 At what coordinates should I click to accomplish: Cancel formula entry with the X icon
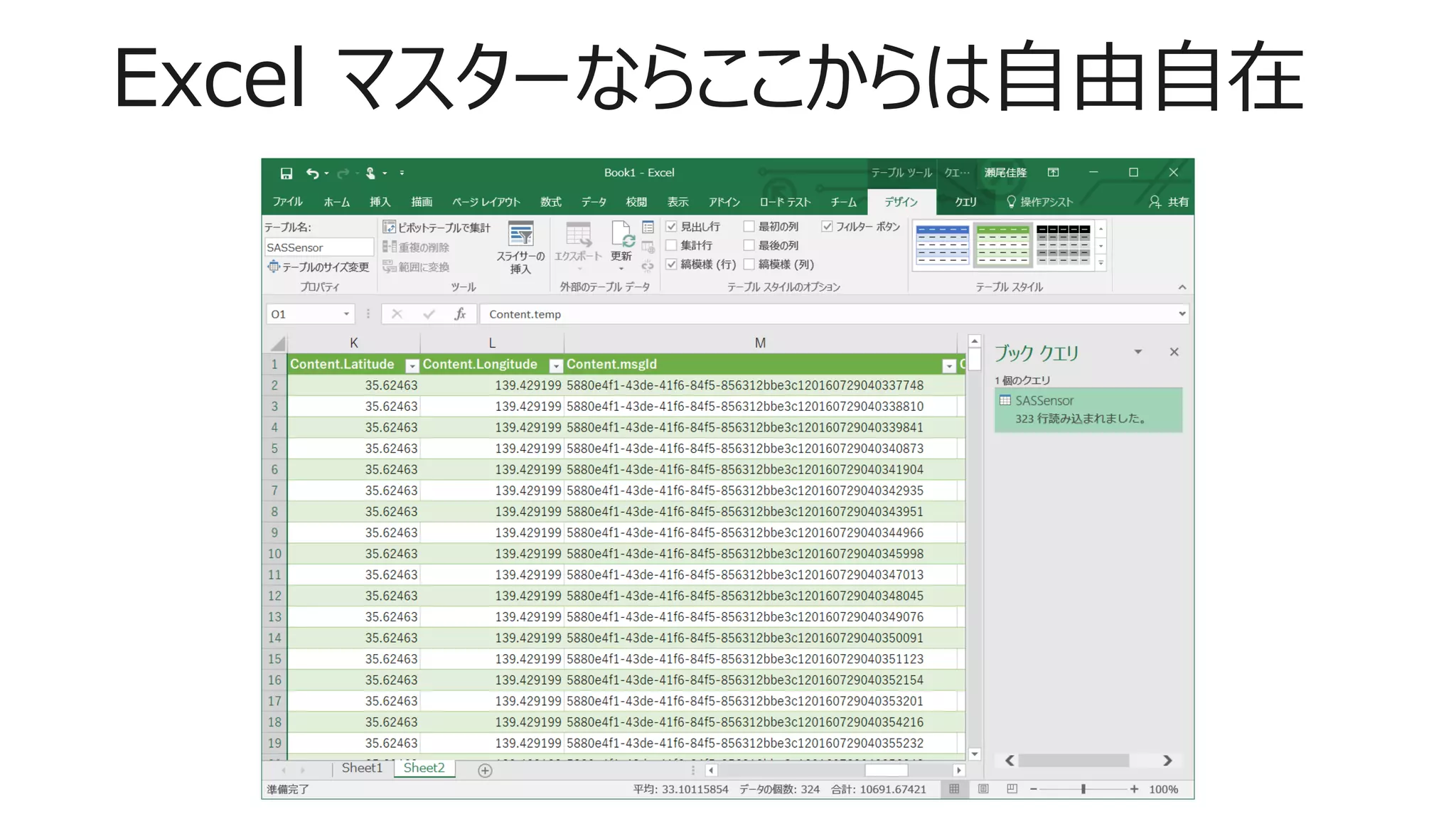(x=397, y=314)
